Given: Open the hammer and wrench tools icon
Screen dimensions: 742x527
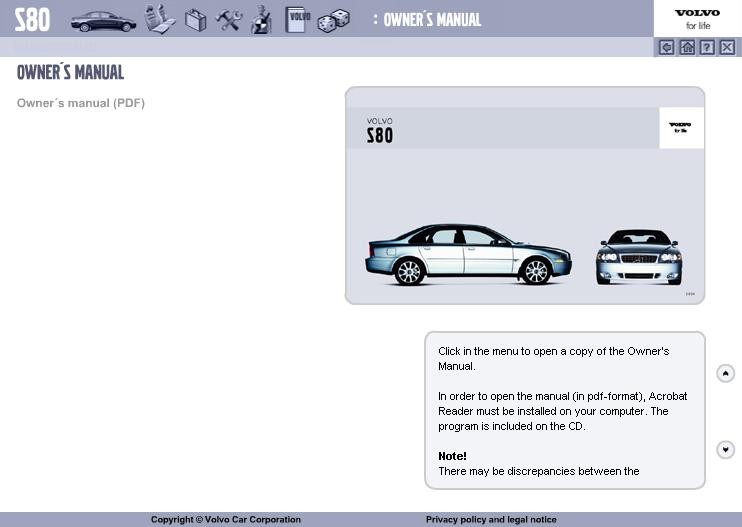Looking at the screenshot, I should pyautogui.click(x=229, y=20).
